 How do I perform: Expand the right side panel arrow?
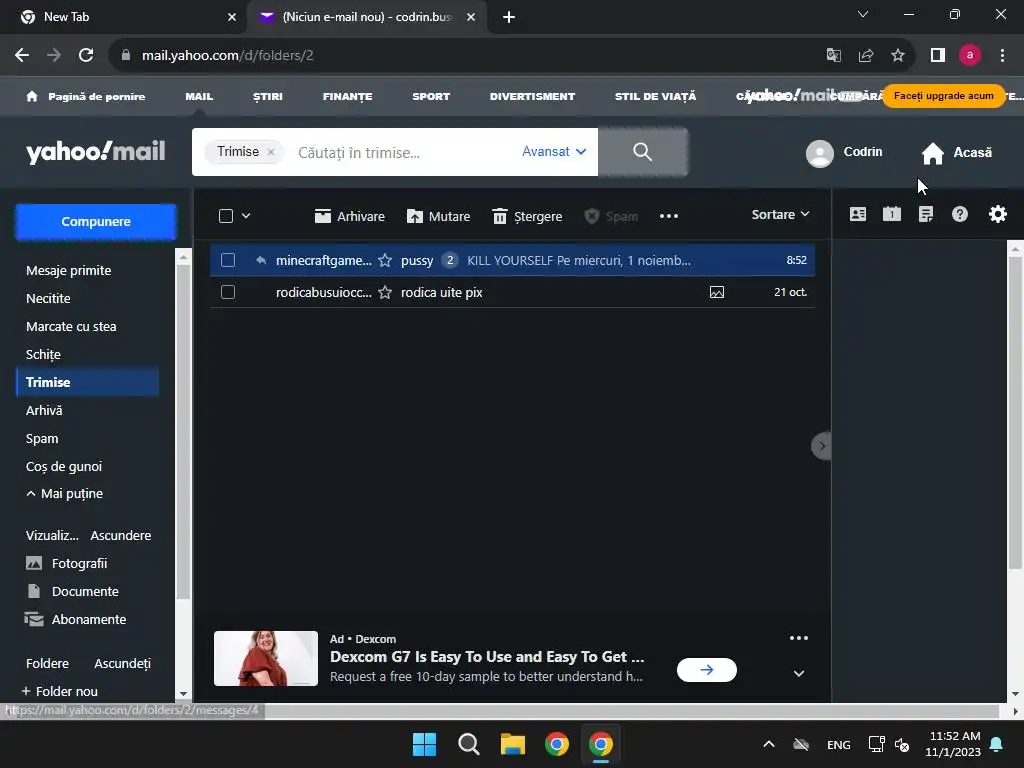(x=822, y=446)
